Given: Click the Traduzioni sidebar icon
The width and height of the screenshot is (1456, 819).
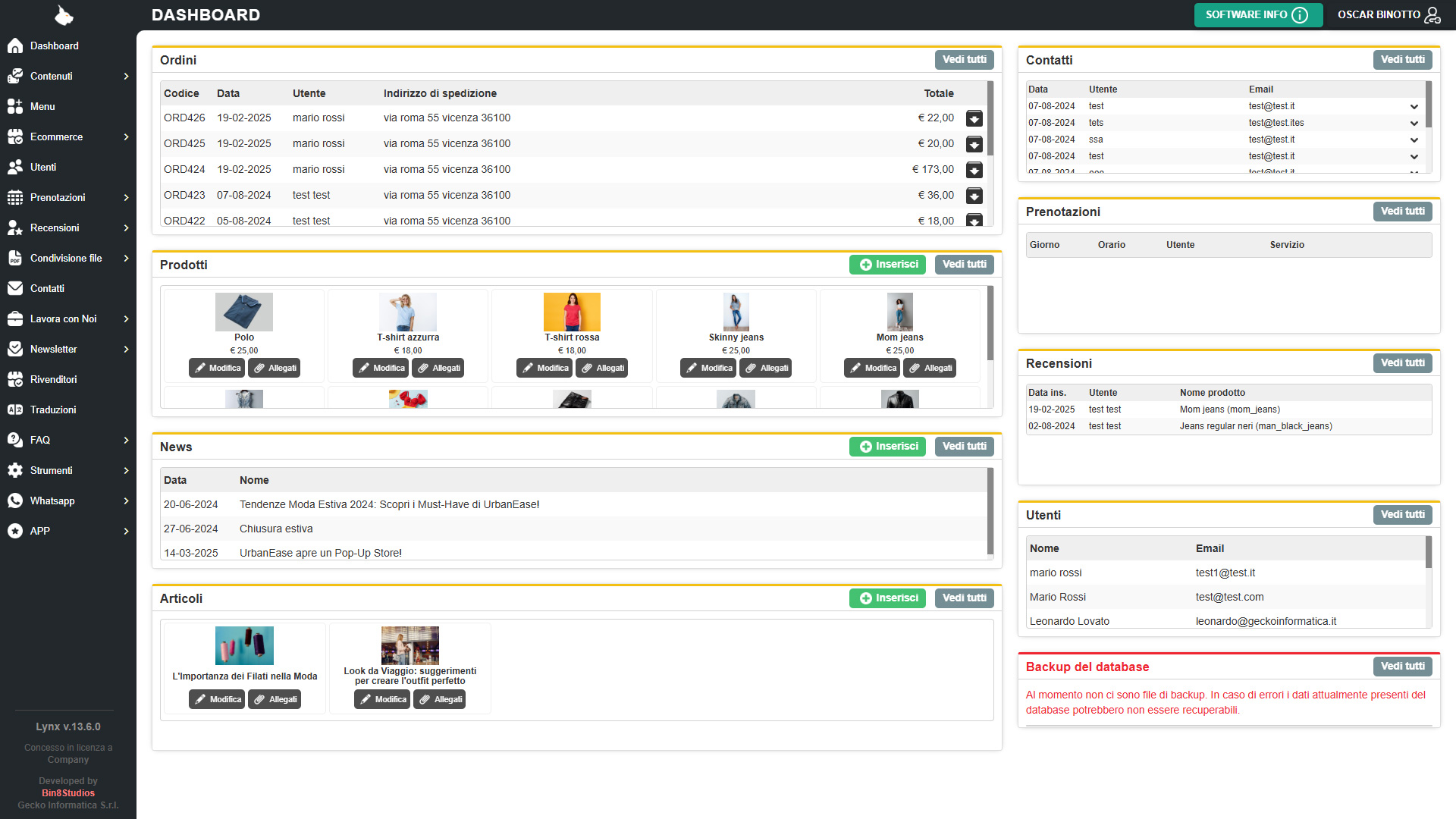Looking at the screenshot, I should pos(15,409).
